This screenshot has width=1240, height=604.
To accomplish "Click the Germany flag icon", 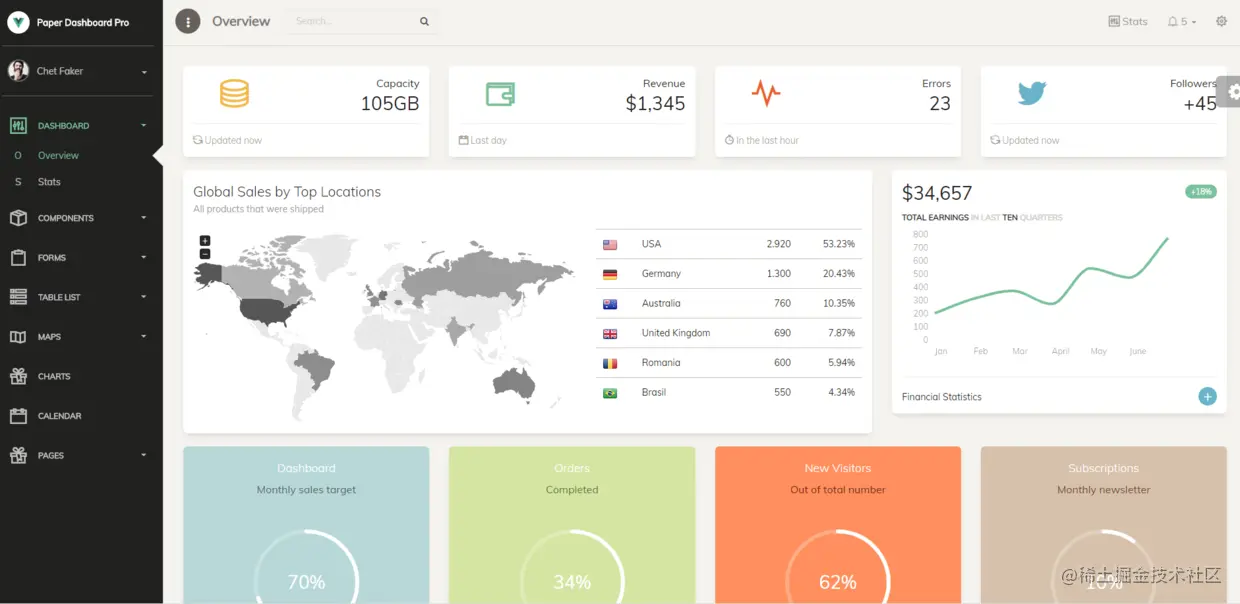I will tap(610, 274).
